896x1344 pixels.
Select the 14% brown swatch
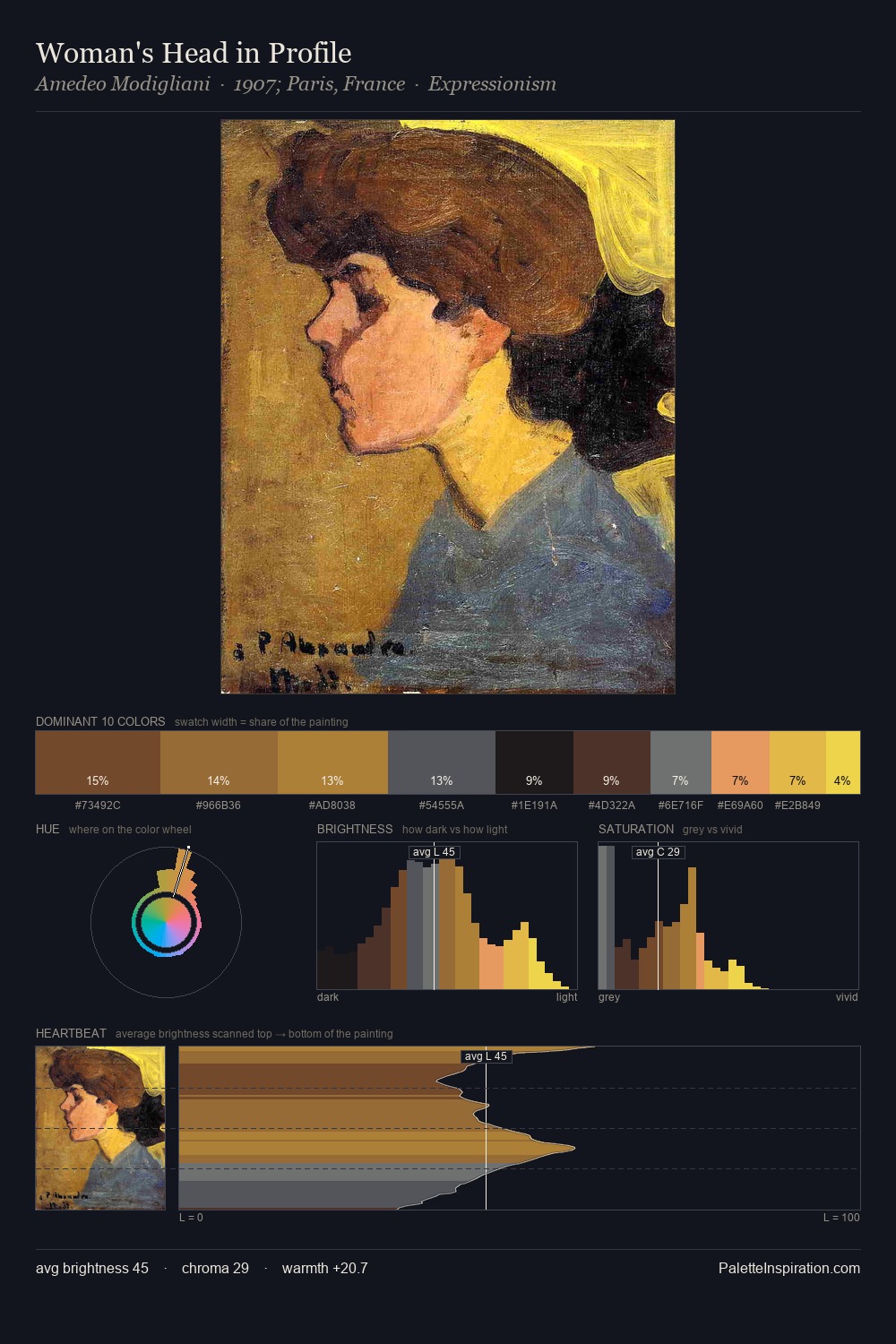tap(219, 762)
